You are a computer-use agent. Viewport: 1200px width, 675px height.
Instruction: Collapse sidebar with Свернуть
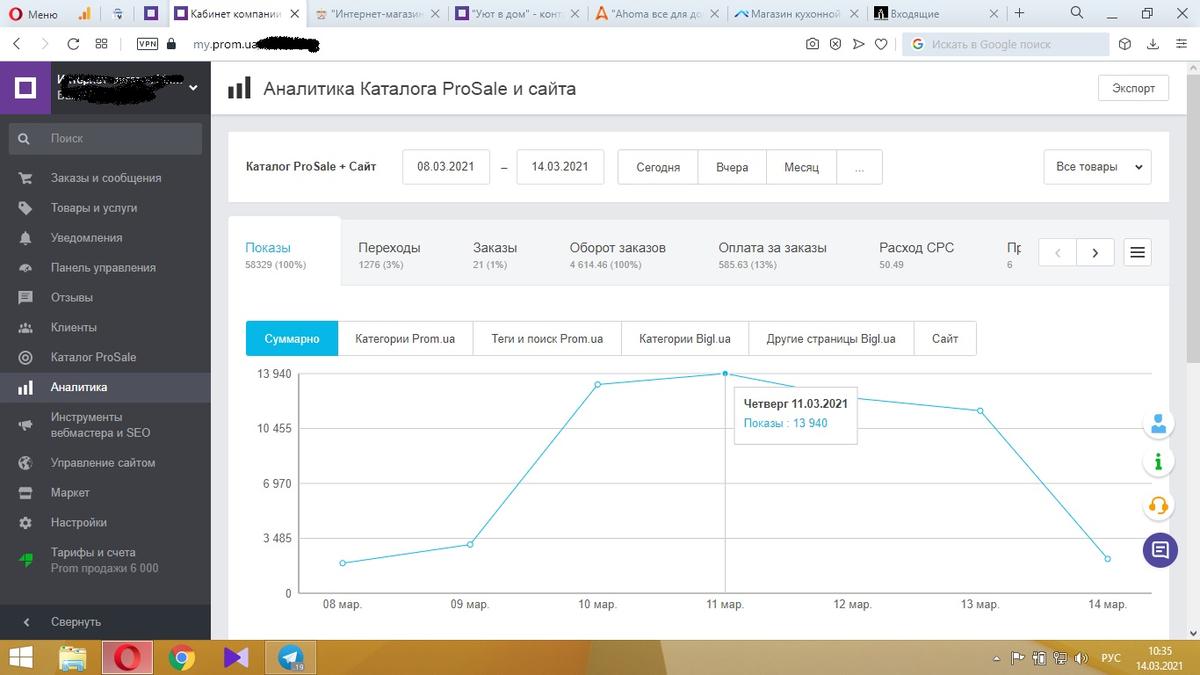click(106, 622)
